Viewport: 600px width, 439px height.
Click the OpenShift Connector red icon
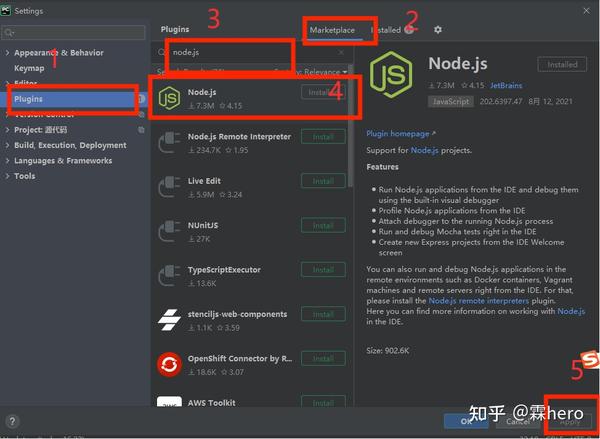[x=169, y=364]
